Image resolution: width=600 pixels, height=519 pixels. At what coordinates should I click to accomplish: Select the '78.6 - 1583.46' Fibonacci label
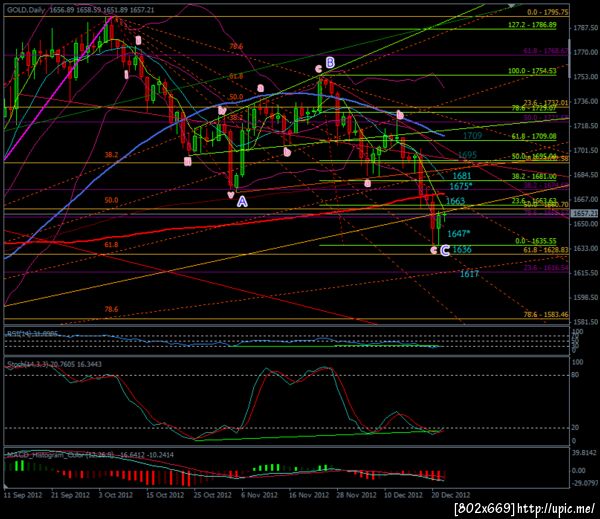[546, 315]
